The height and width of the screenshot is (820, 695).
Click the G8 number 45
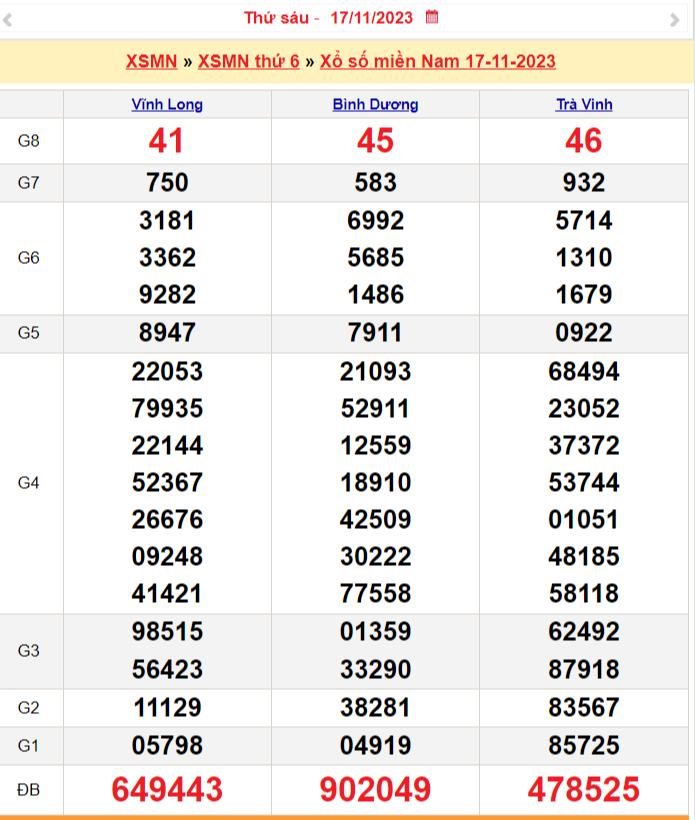point(375,141)
